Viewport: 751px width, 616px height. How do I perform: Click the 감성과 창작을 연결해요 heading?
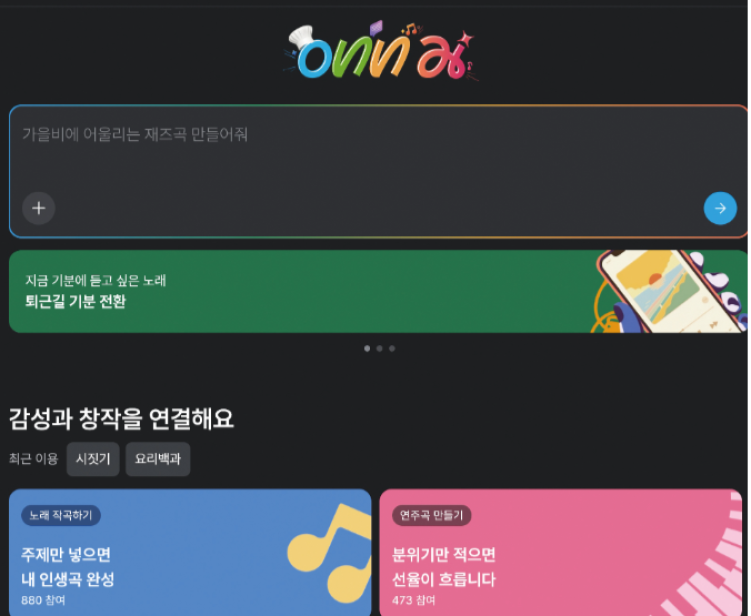[121, 419]
